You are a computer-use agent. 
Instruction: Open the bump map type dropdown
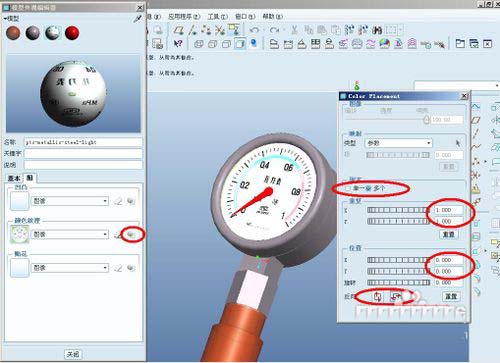click(x=70, y=201)
